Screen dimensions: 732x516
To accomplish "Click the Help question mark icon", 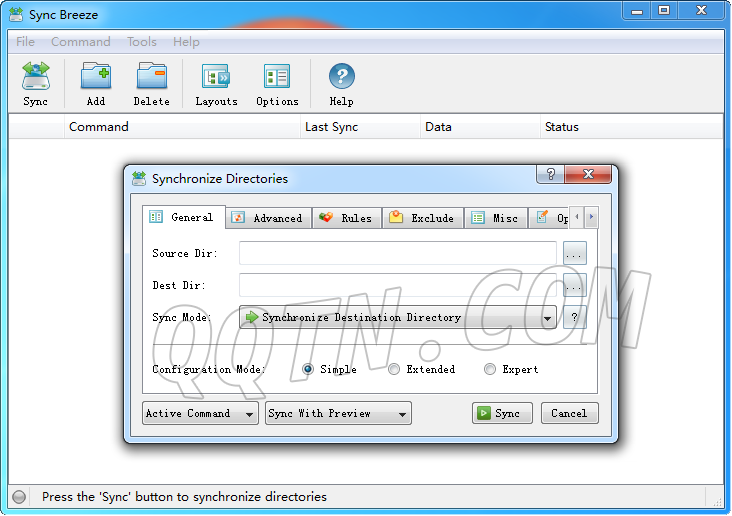I will tap(341, 77).
